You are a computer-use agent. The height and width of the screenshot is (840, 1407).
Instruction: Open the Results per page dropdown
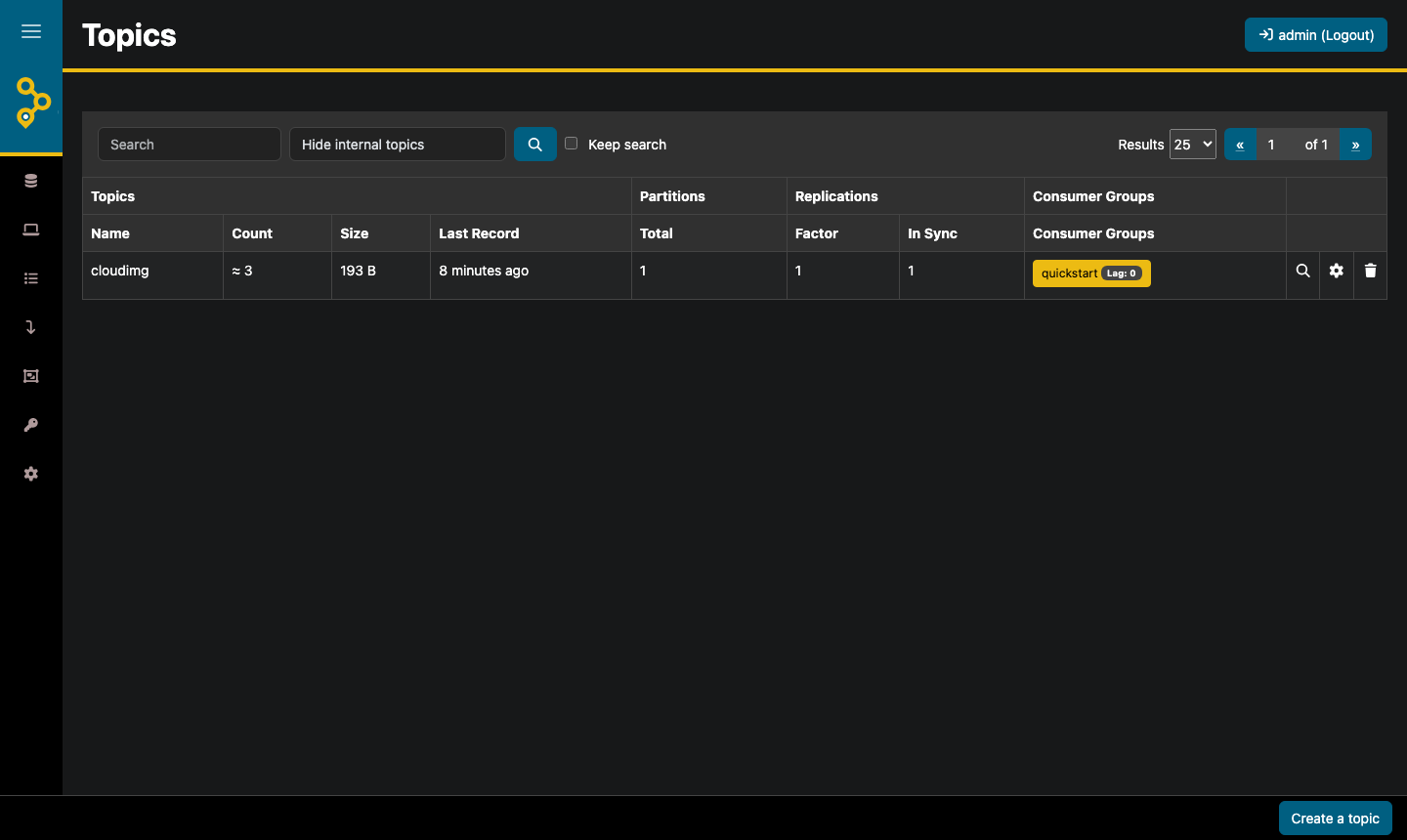(1193, 145)
